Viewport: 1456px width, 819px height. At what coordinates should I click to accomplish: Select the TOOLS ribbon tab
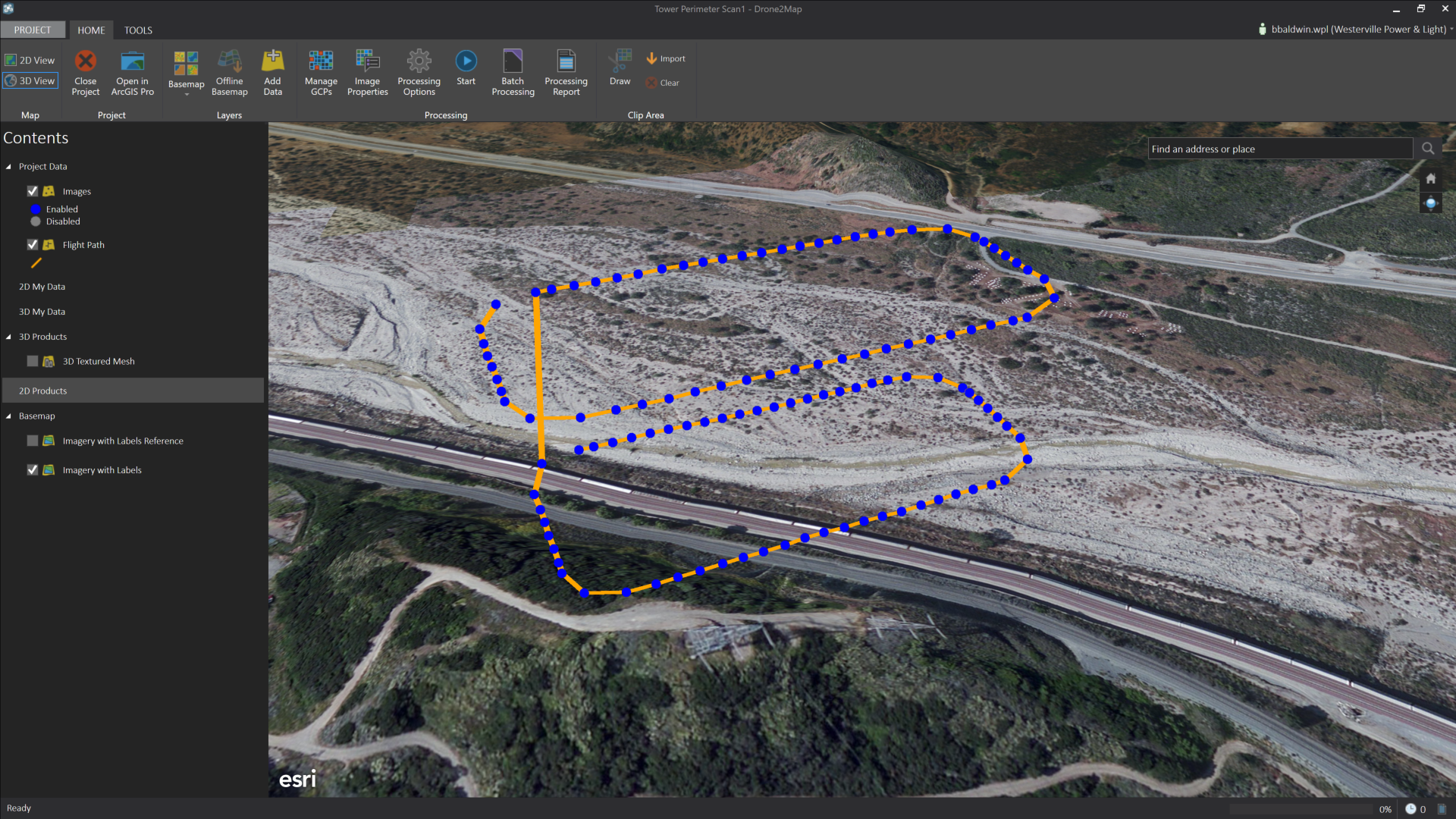pyautogui.click(x=138, y=30)
